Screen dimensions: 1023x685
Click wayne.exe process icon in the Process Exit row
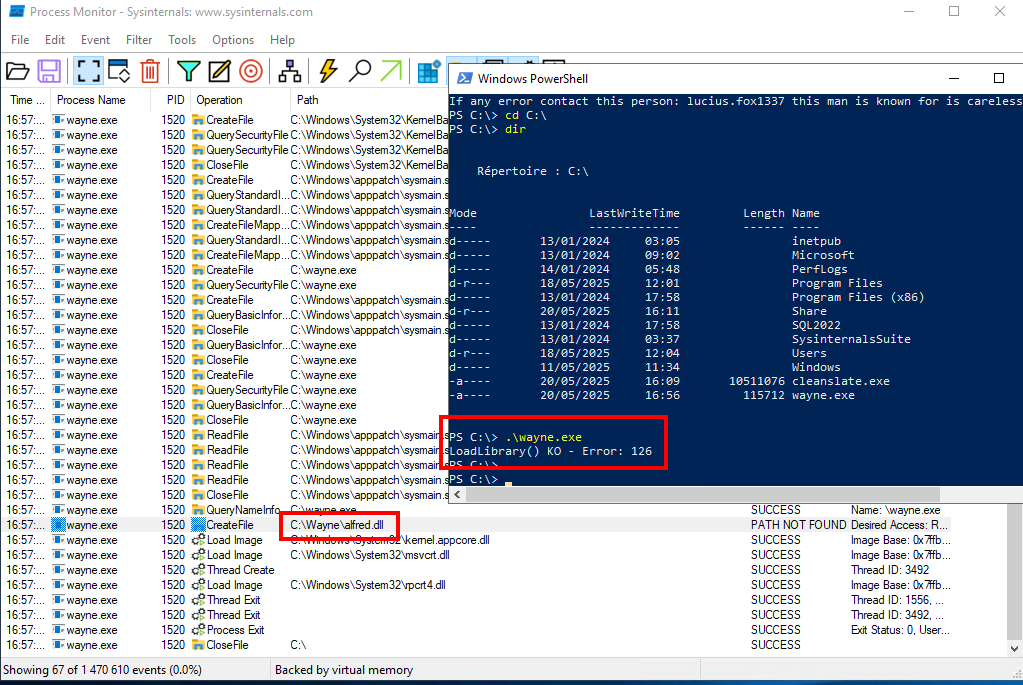(59, 630)
